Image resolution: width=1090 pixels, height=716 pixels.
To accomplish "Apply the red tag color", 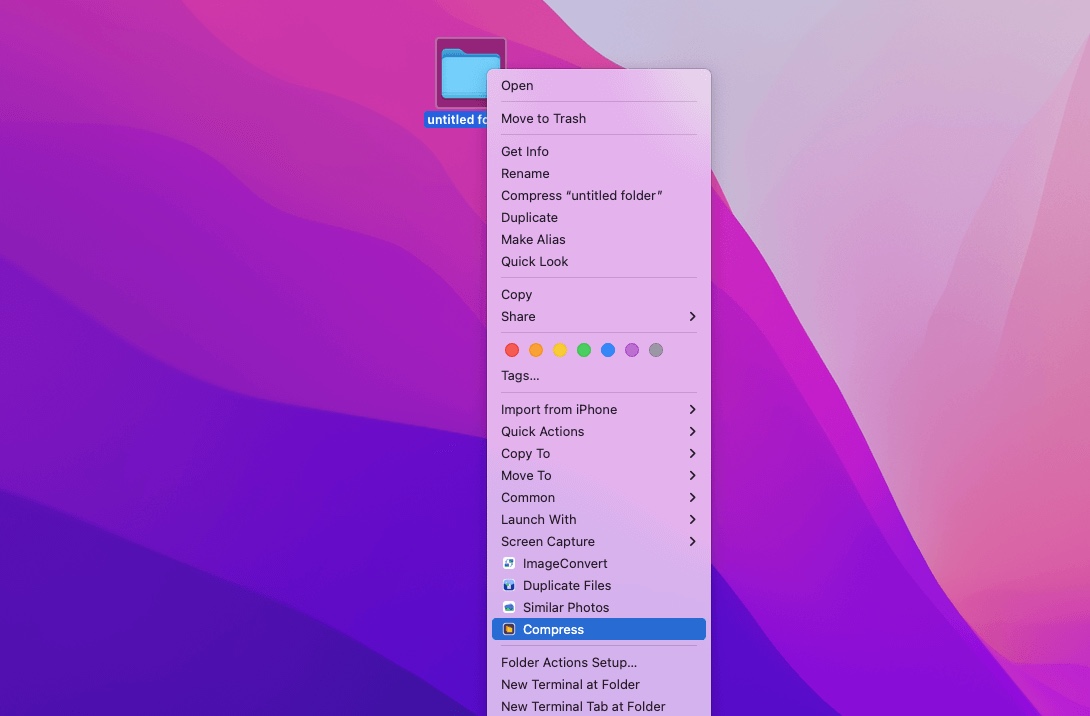I will coord(512,350).
